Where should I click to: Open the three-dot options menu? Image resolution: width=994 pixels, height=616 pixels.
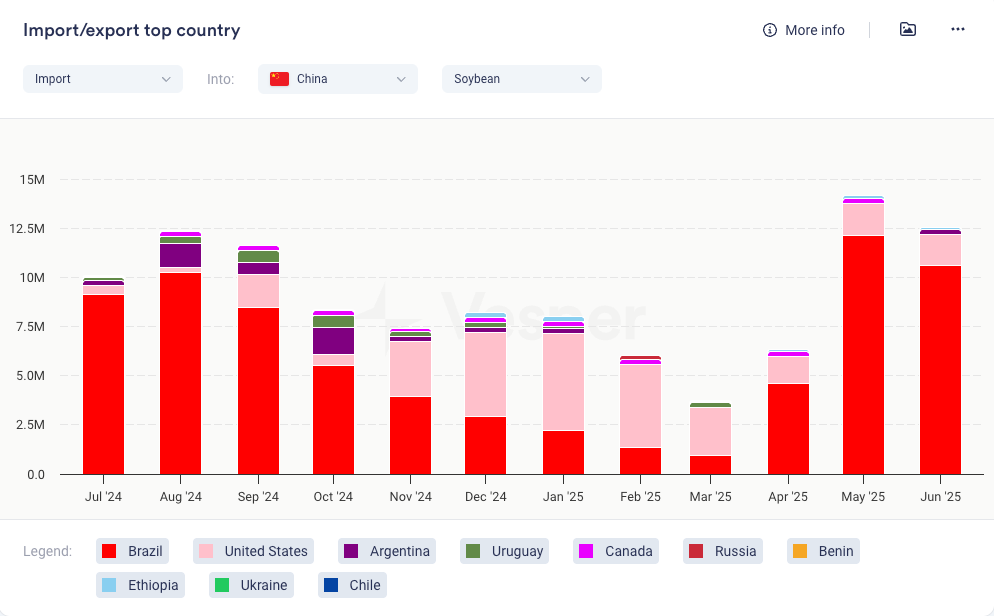957,30
